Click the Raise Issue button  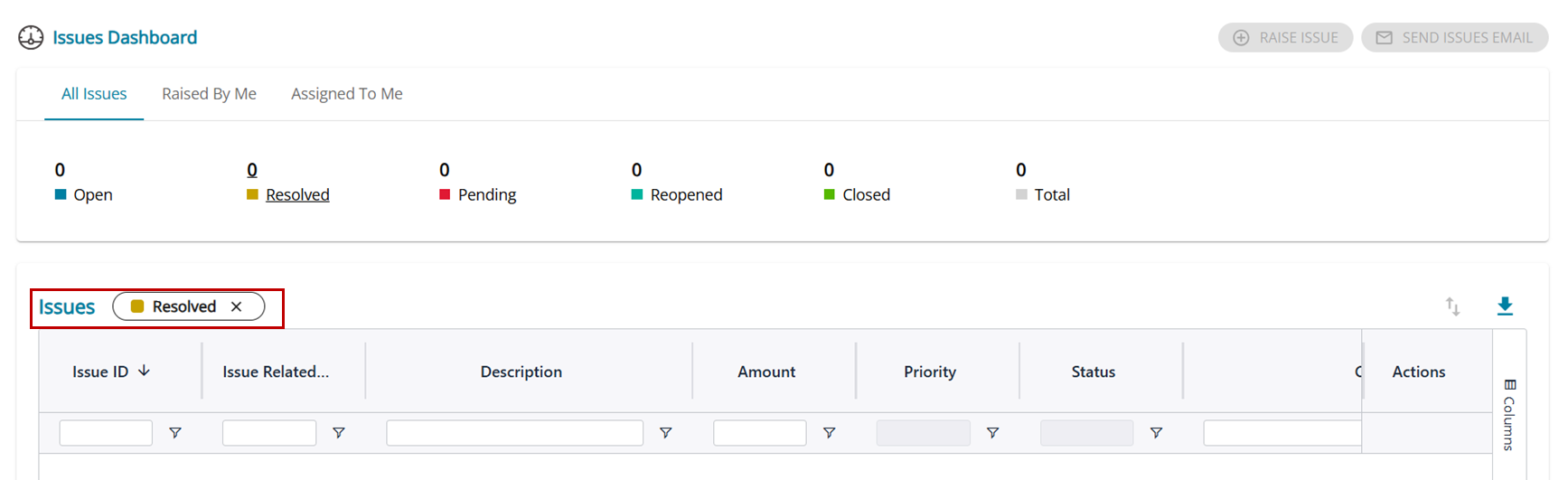pyautogui.click(x=1285, y=38)
